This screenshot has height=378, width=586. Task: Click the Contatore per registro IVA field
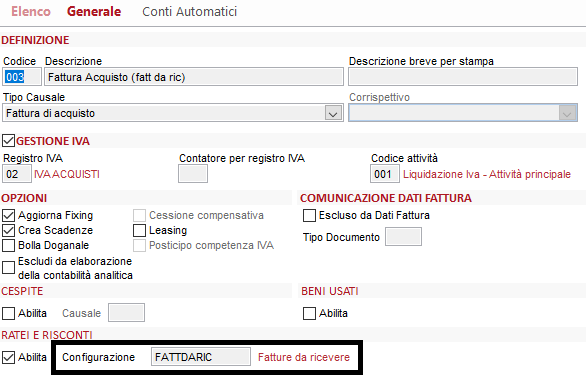pyautogui.click(x=193, y=174)
